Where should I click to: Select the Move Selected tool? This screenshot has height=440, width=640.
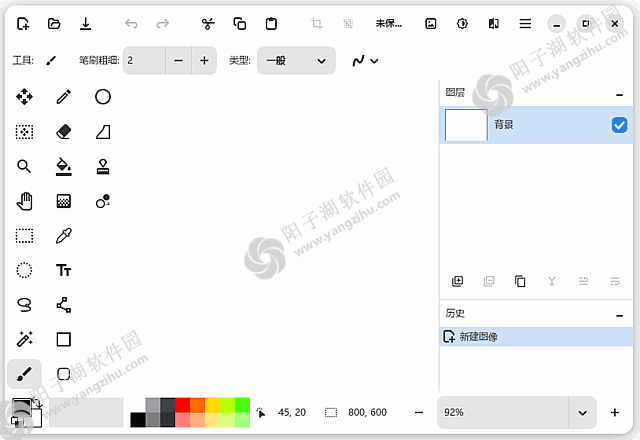(x=24, y=97)
